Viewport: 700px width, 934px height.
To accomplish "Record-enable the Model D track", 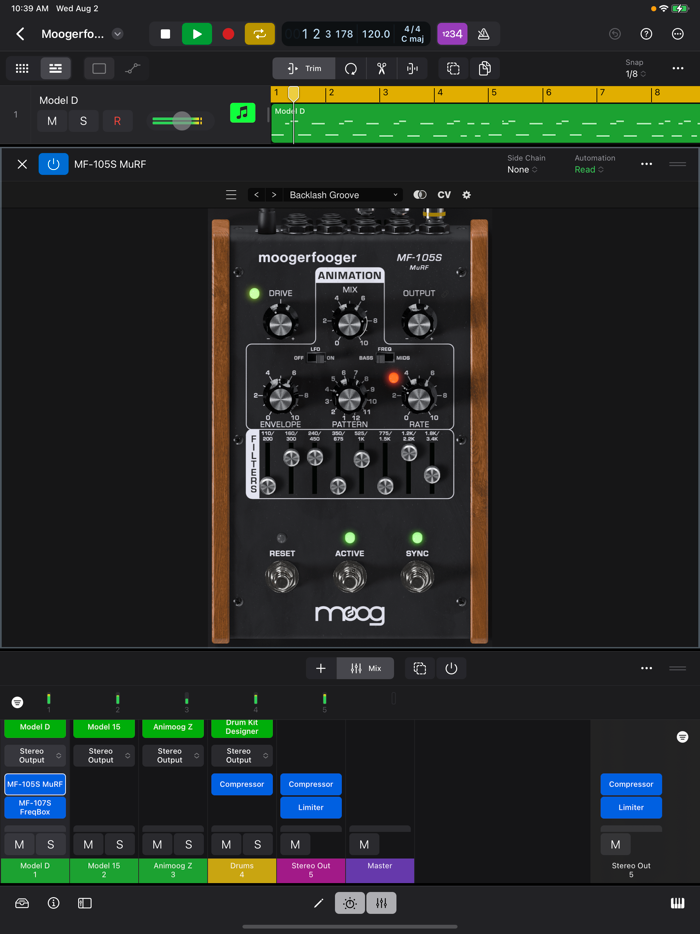I will (x=117, y=121).
